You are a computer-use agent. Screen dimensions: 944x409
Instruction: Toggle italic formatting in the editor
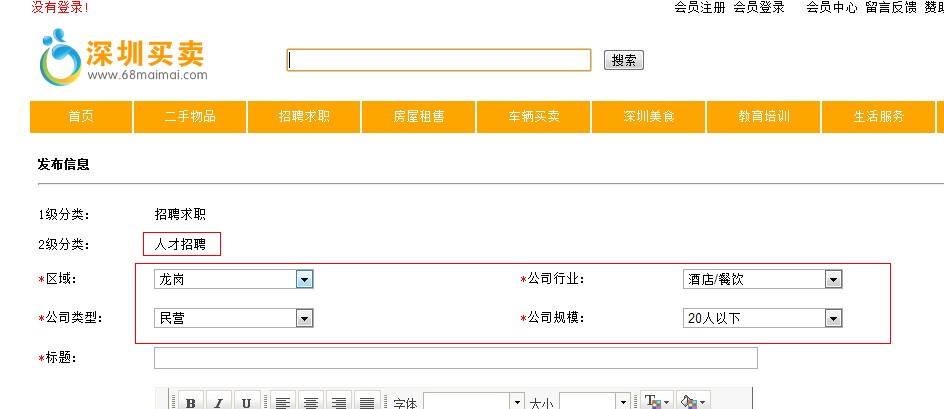pyautogui.click(x=219, y=401)
